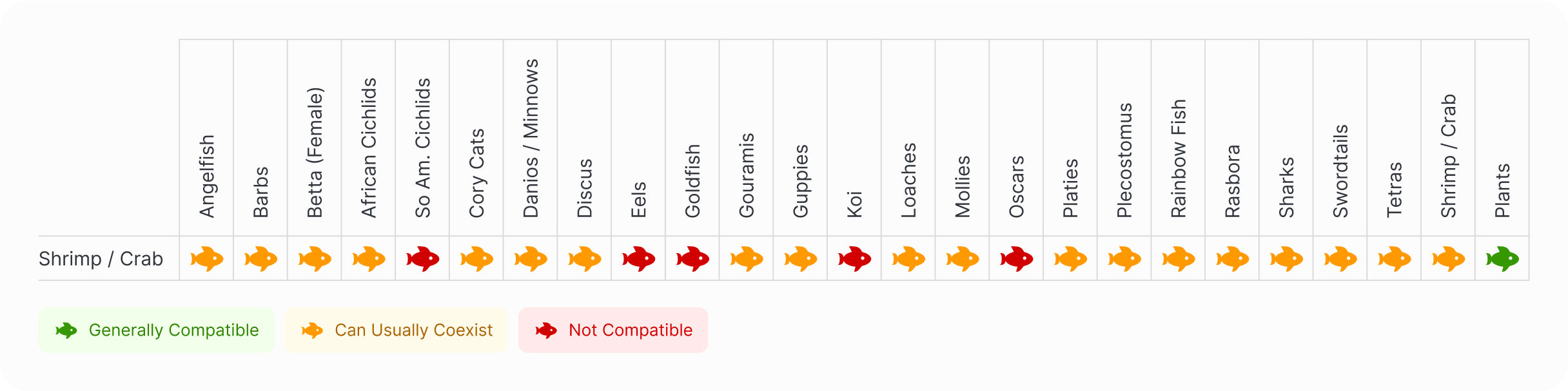
Task: Click the green fish icon under Plants
Action: pos(1502,258)
